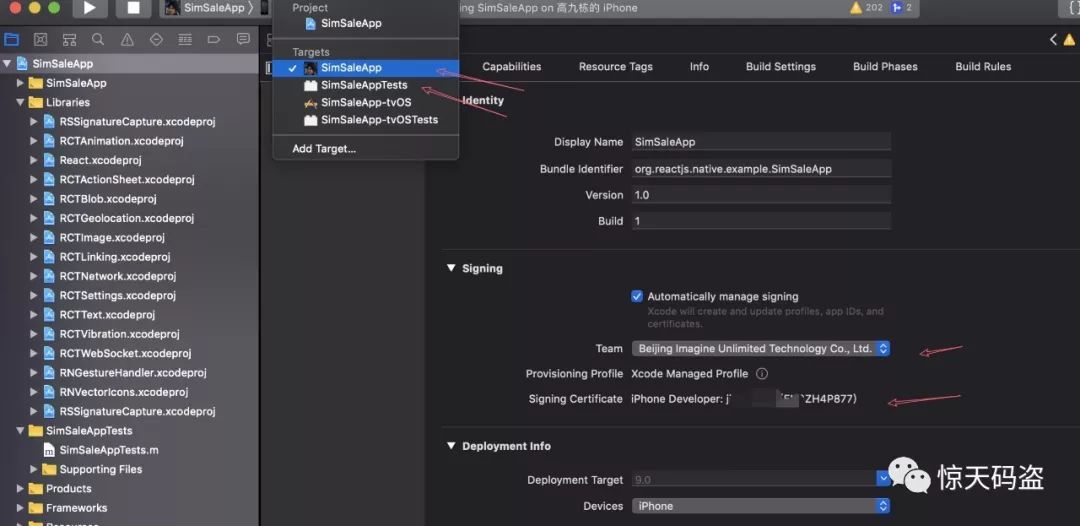
Task: Select the SimSaleAppTests.m file
Action: tap(109, 450)
